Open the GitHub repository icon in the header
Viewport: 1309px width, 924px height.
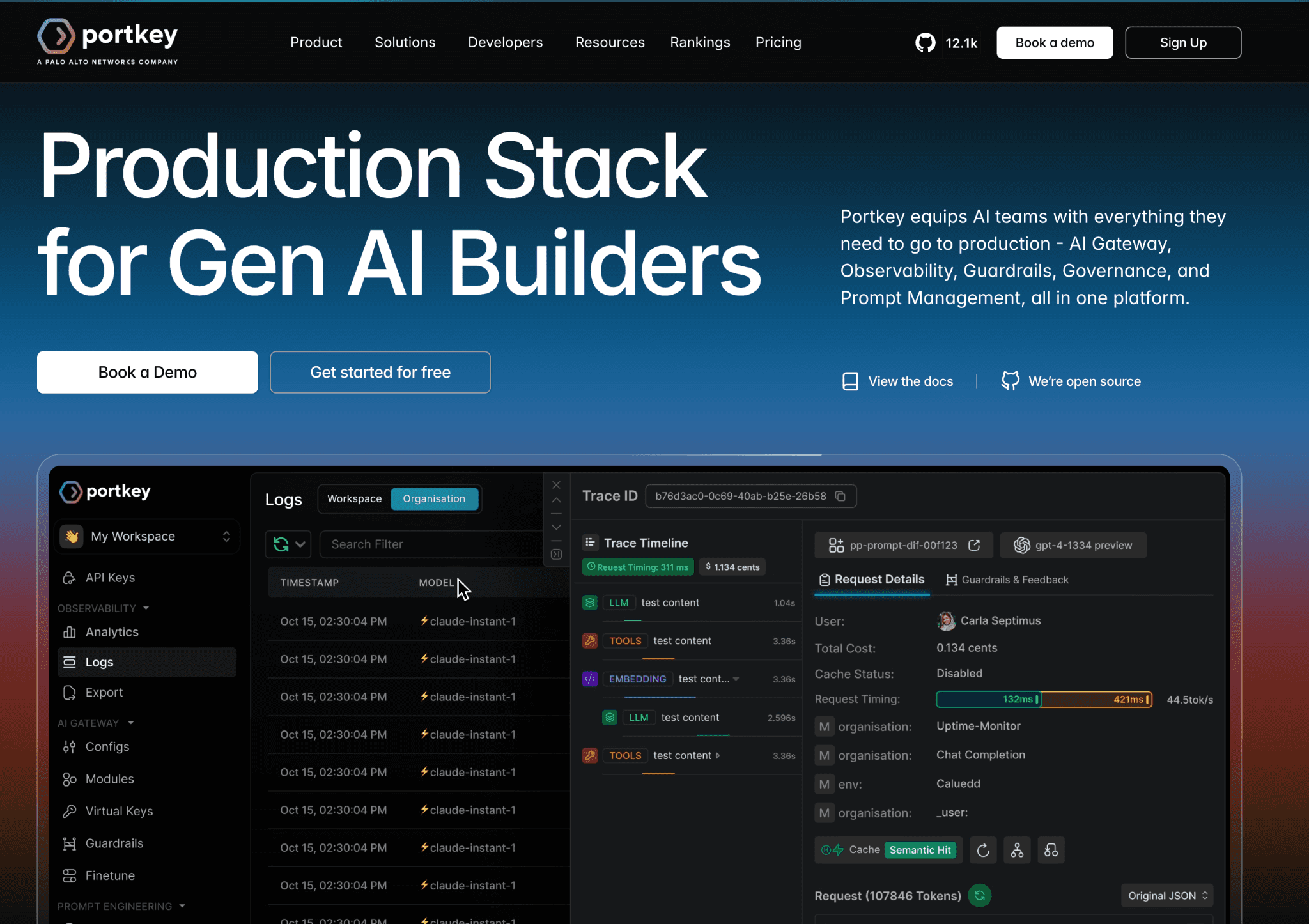[925, 43]
